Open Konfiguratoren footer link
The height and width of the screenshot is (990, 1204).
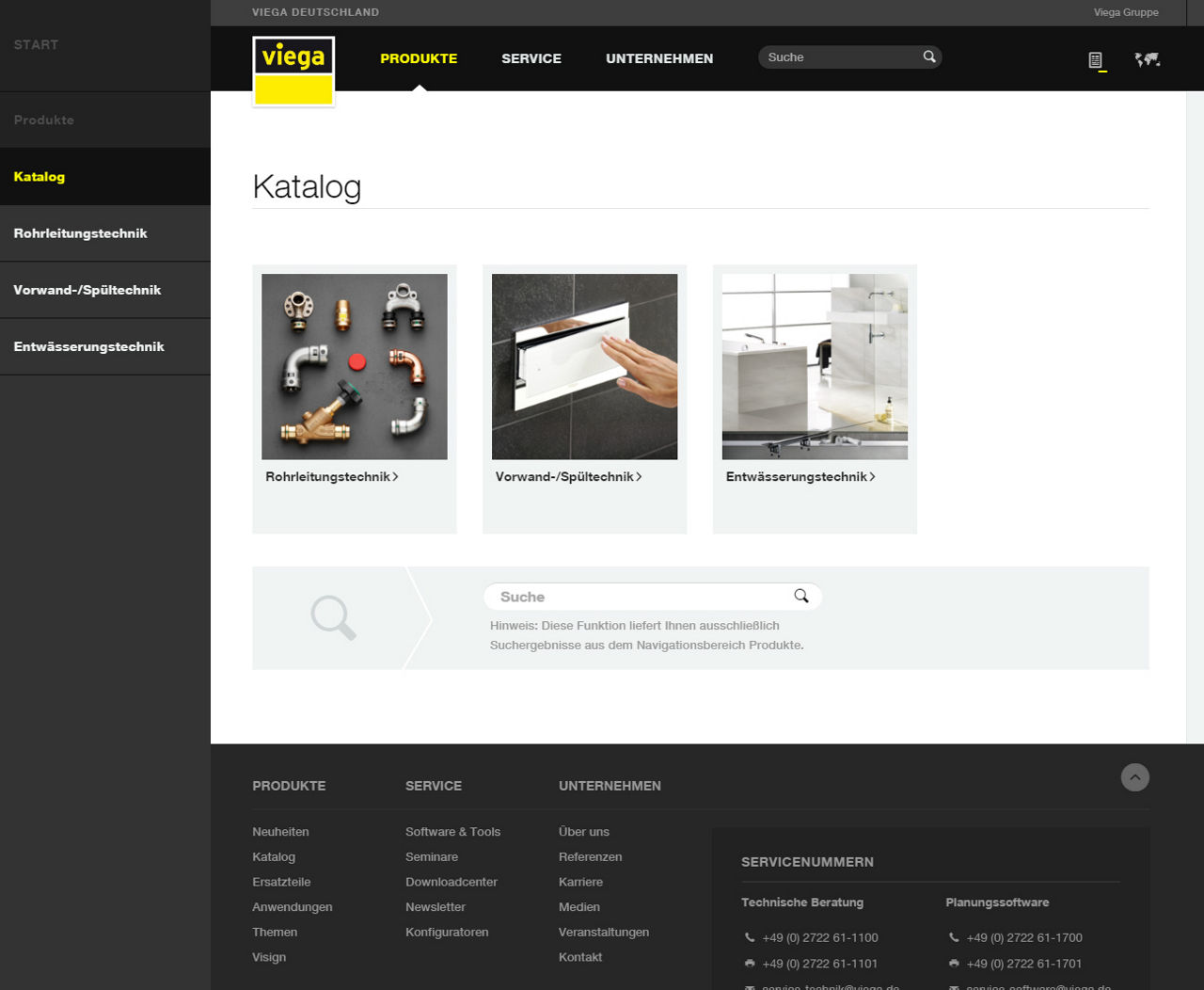tap(447, 933)
